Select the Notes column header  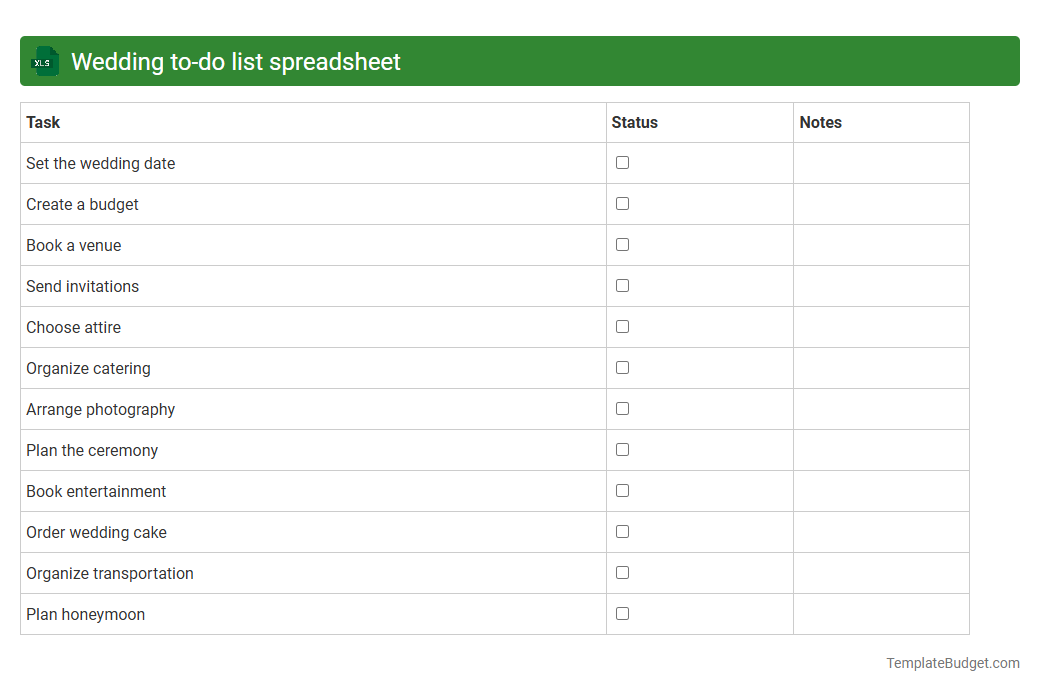[821, 122]
